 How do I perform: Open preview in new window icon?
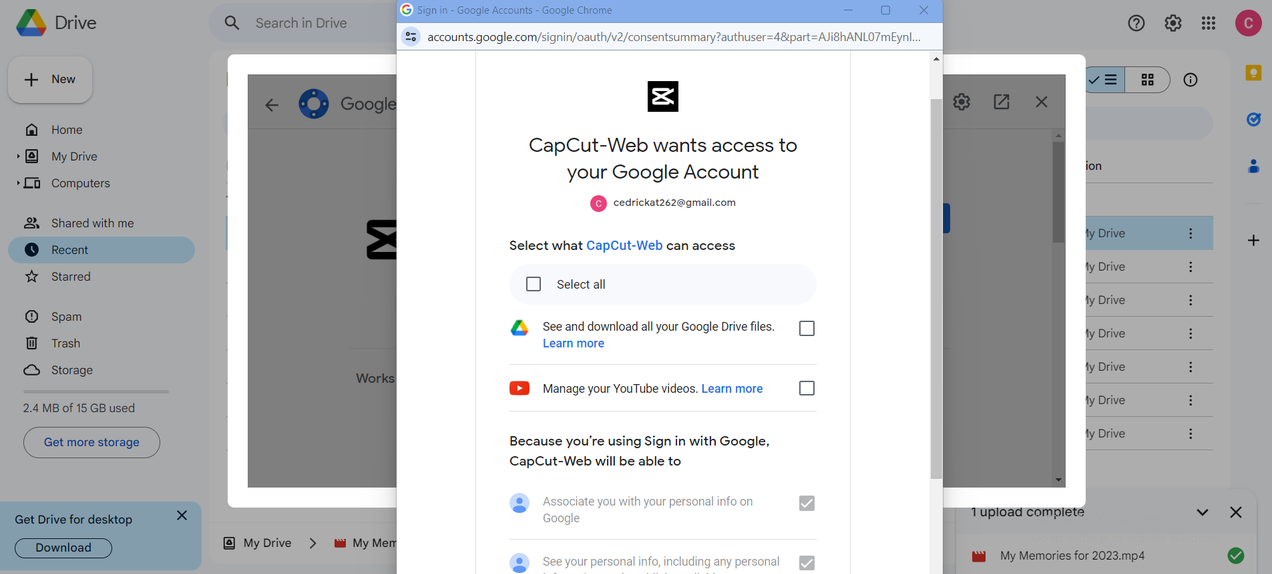point(1001,102)
